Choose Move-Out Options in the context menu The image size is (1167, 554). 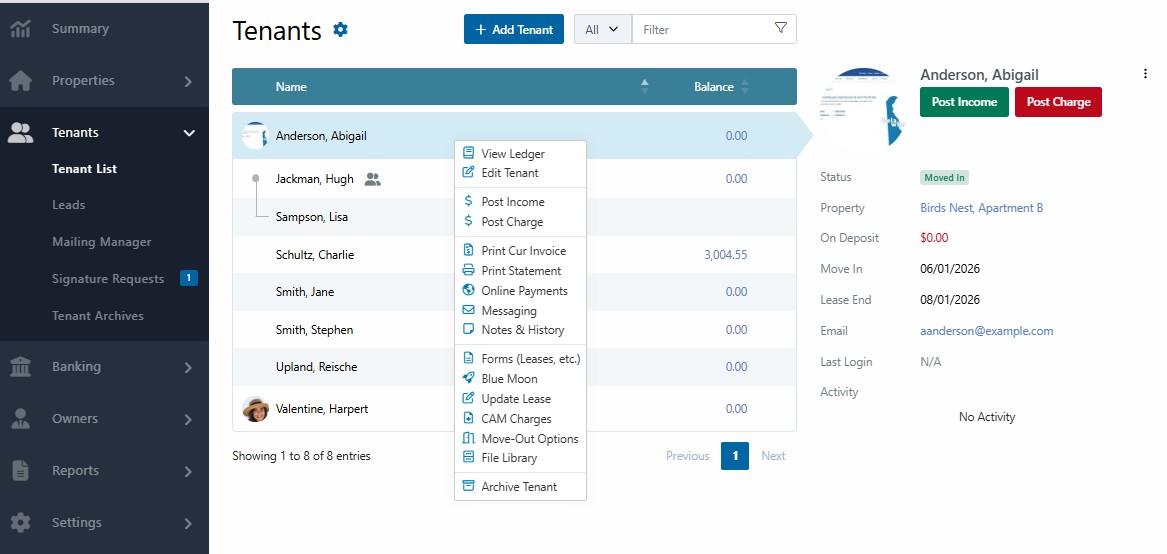click(x=529, y=439)
